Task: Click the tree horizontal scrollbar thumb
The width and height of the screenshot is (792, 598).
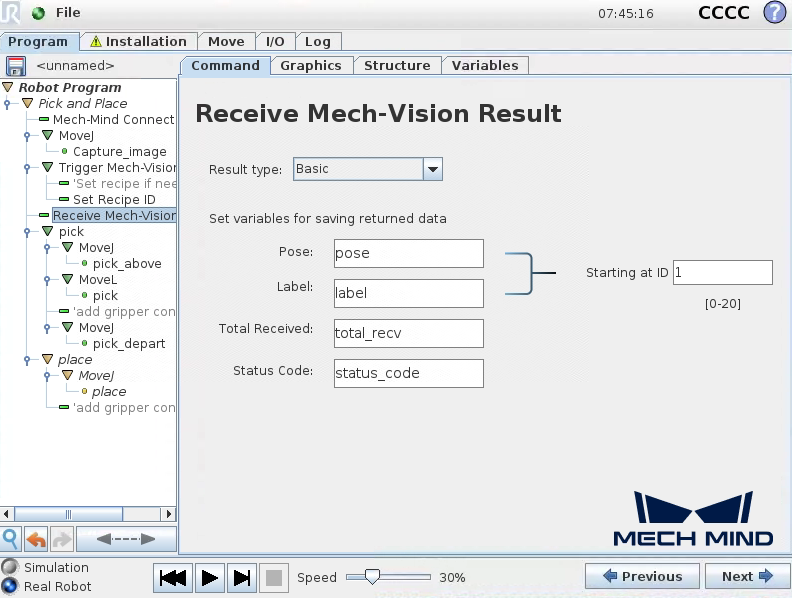Action: pos(69,514)
